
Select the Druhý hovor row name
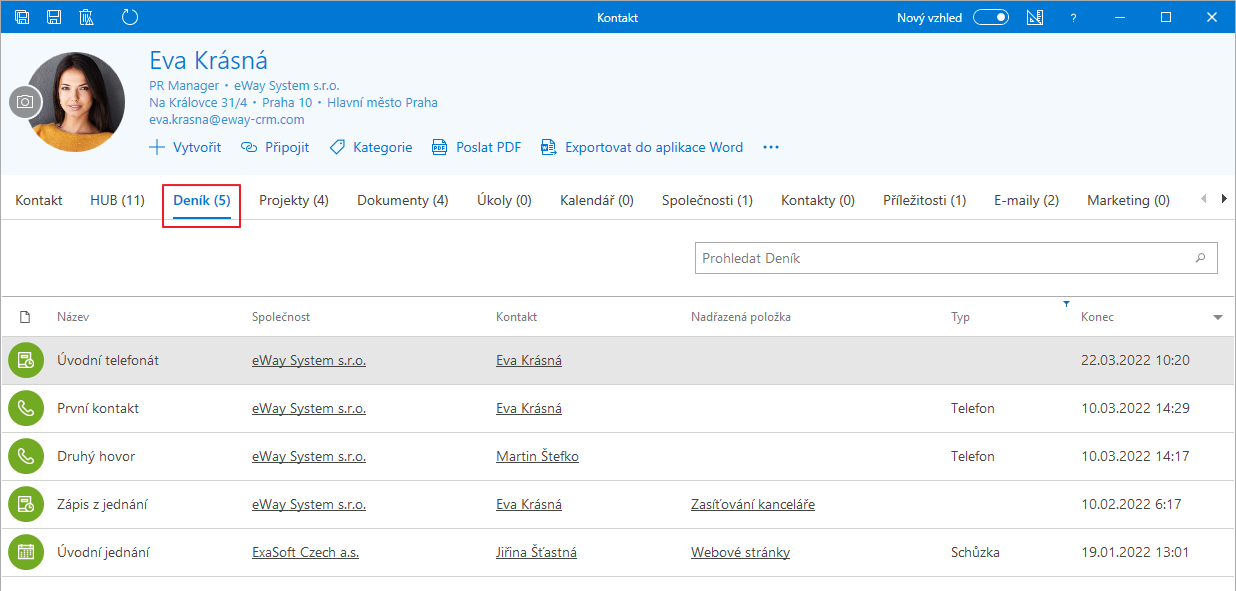(96, 456)
